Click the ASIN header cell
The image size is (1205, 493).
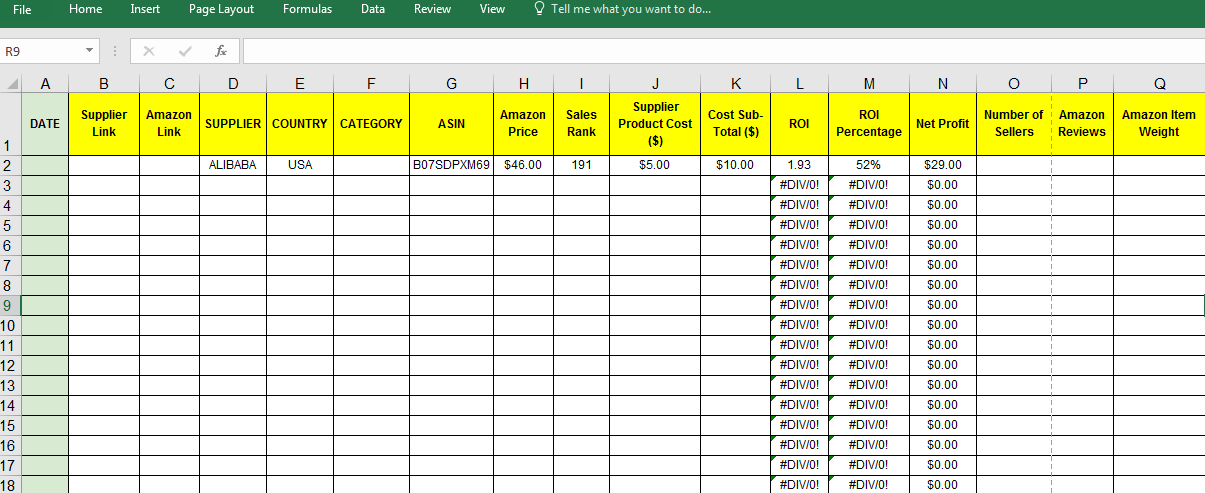point(451,124)
